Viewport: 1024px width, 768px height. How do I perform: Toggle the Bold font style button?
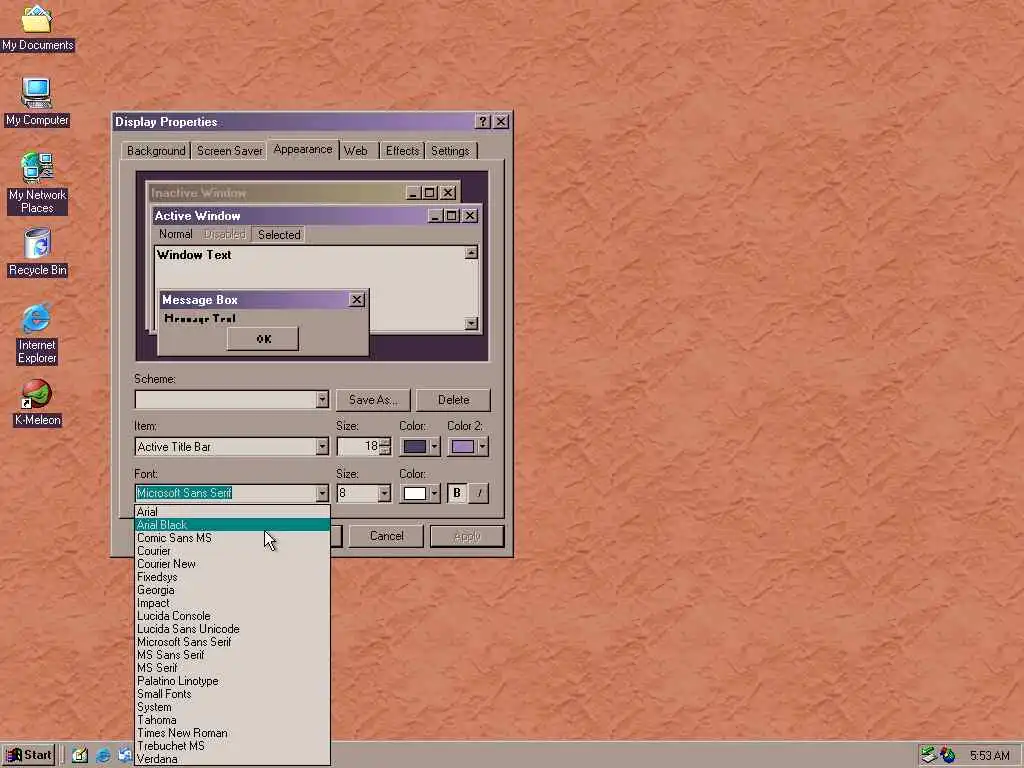point(456,493)
